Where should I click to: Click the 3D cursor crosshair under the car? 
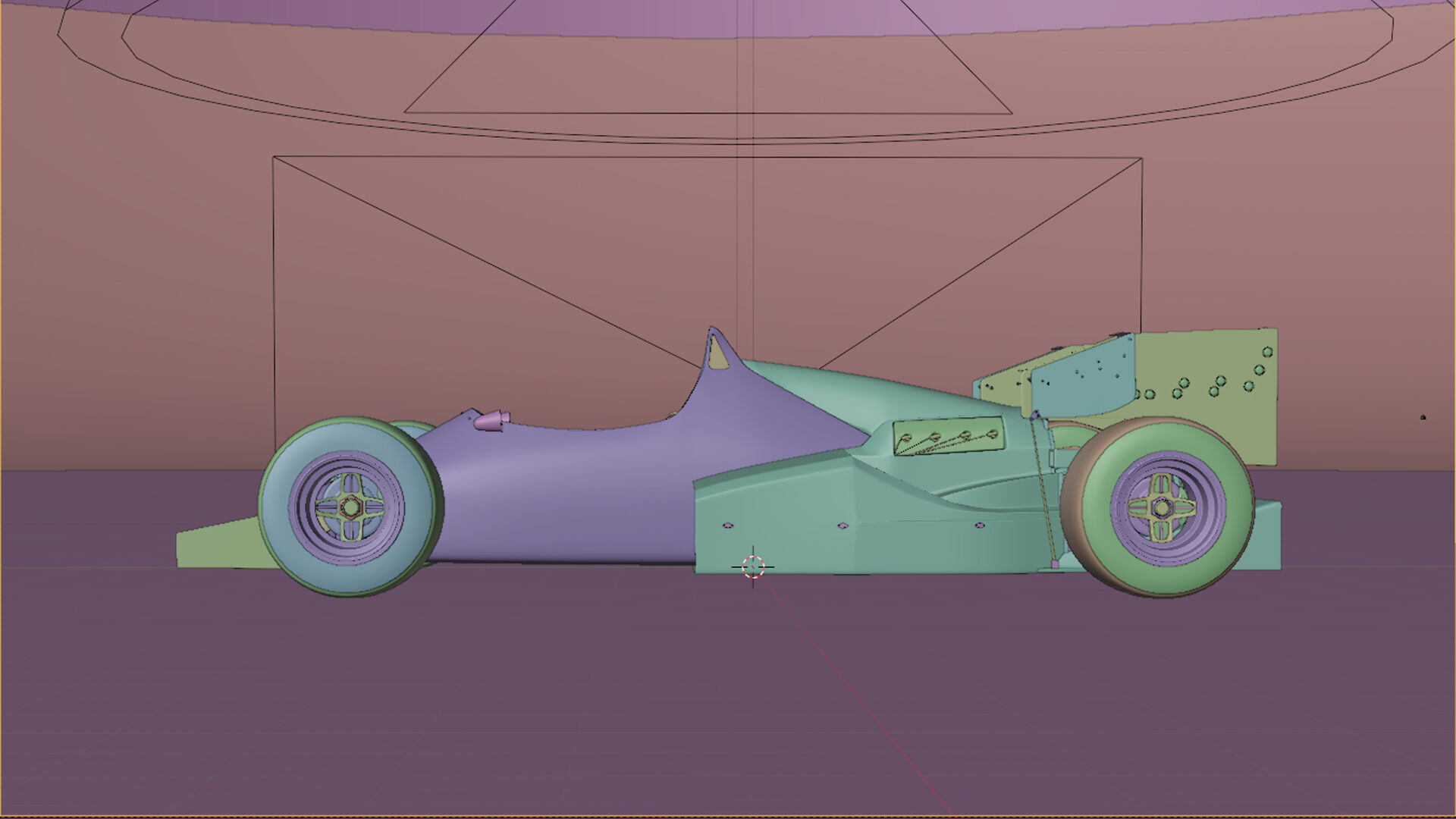click(753, 566)
